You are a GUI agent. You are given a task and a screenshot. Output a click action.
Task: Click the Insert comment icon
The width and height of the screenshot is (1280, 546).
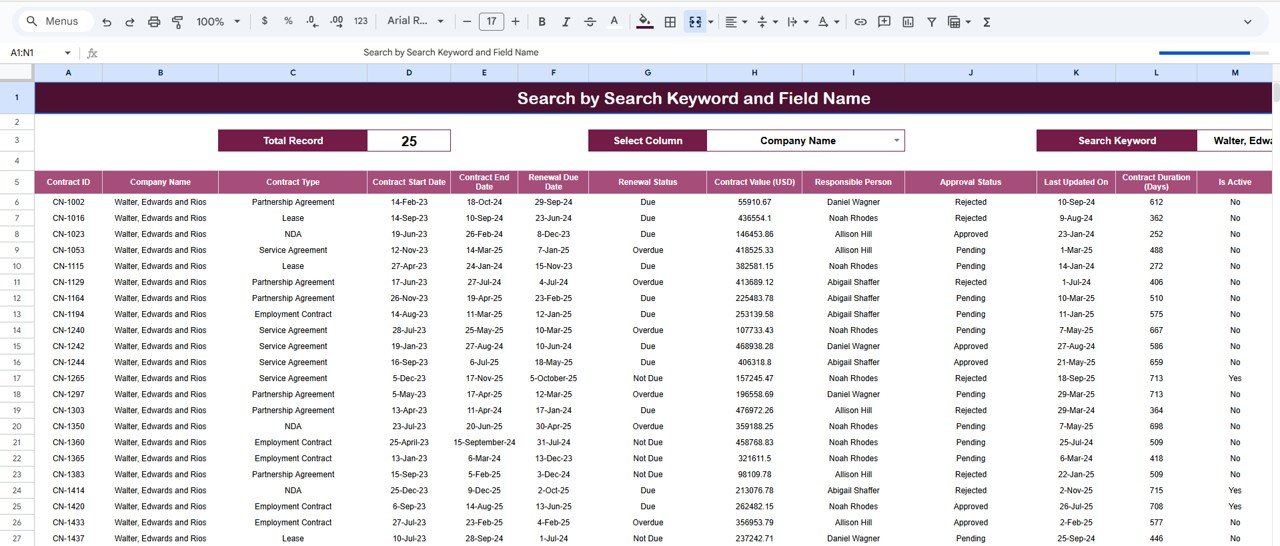pyautogui.click(x=884, y=21)
